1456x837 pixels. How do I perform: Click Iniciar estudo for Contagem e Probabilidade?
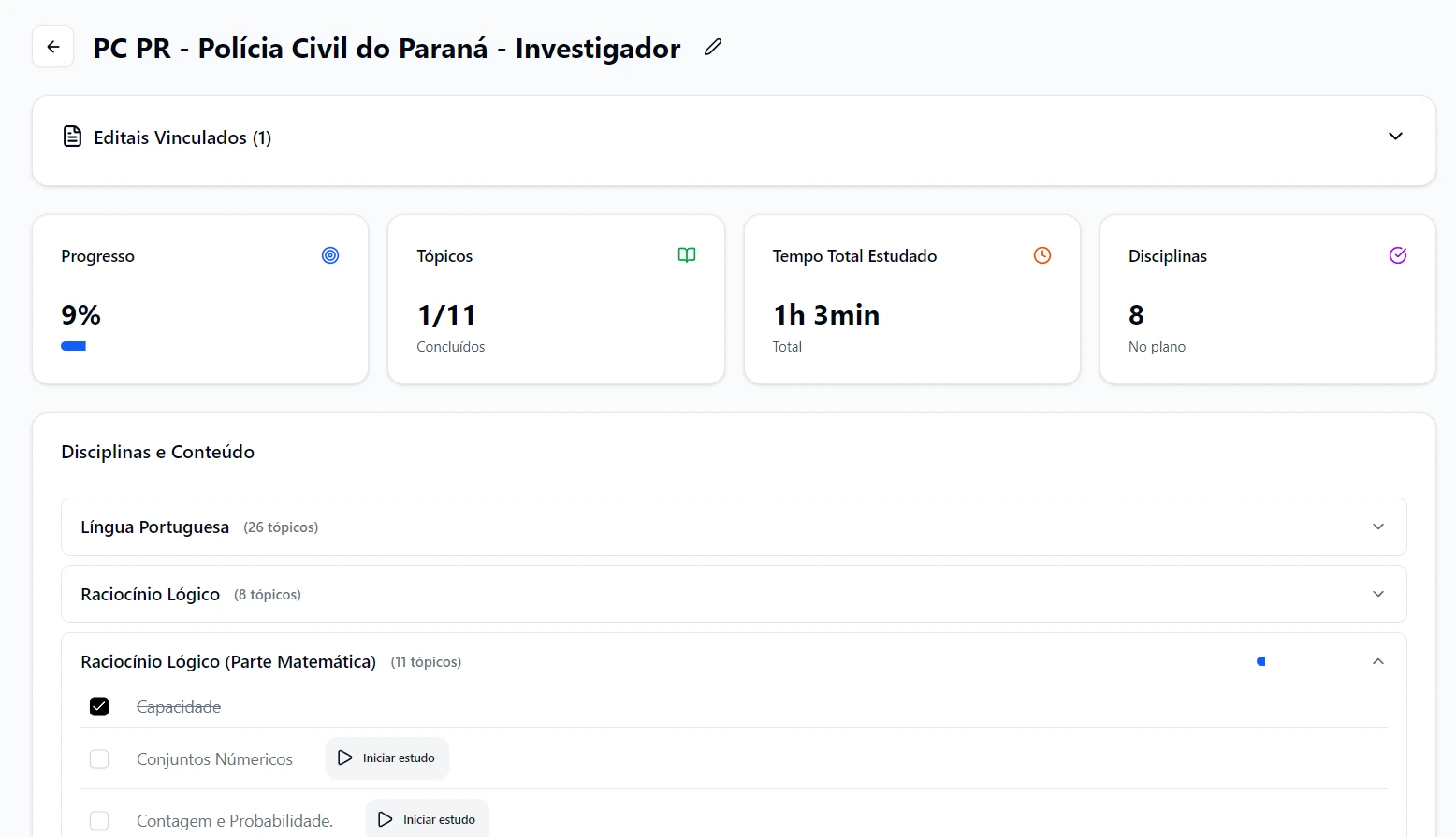click(427, 818)
